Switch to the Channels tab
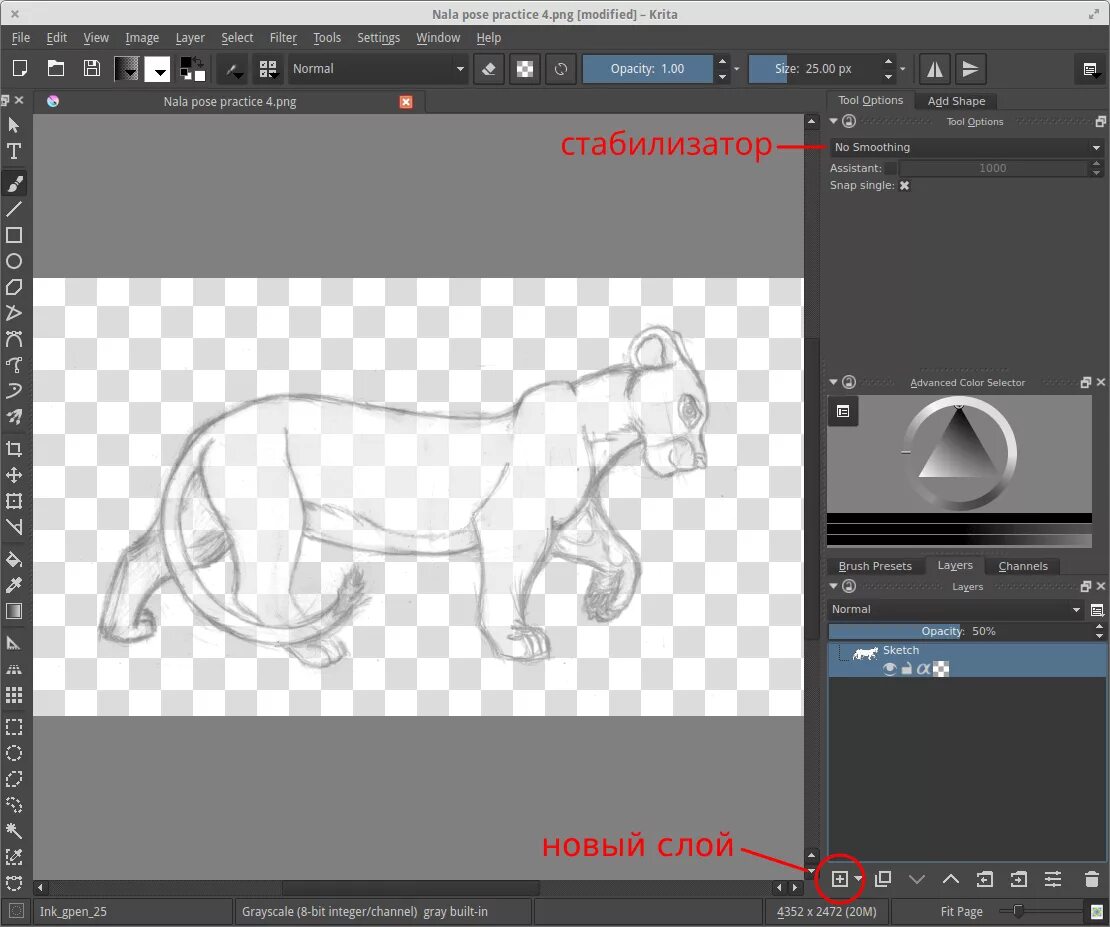The height and width of the screenshot is (927, 1110). pyautogui.click(x=1023, y=566)
